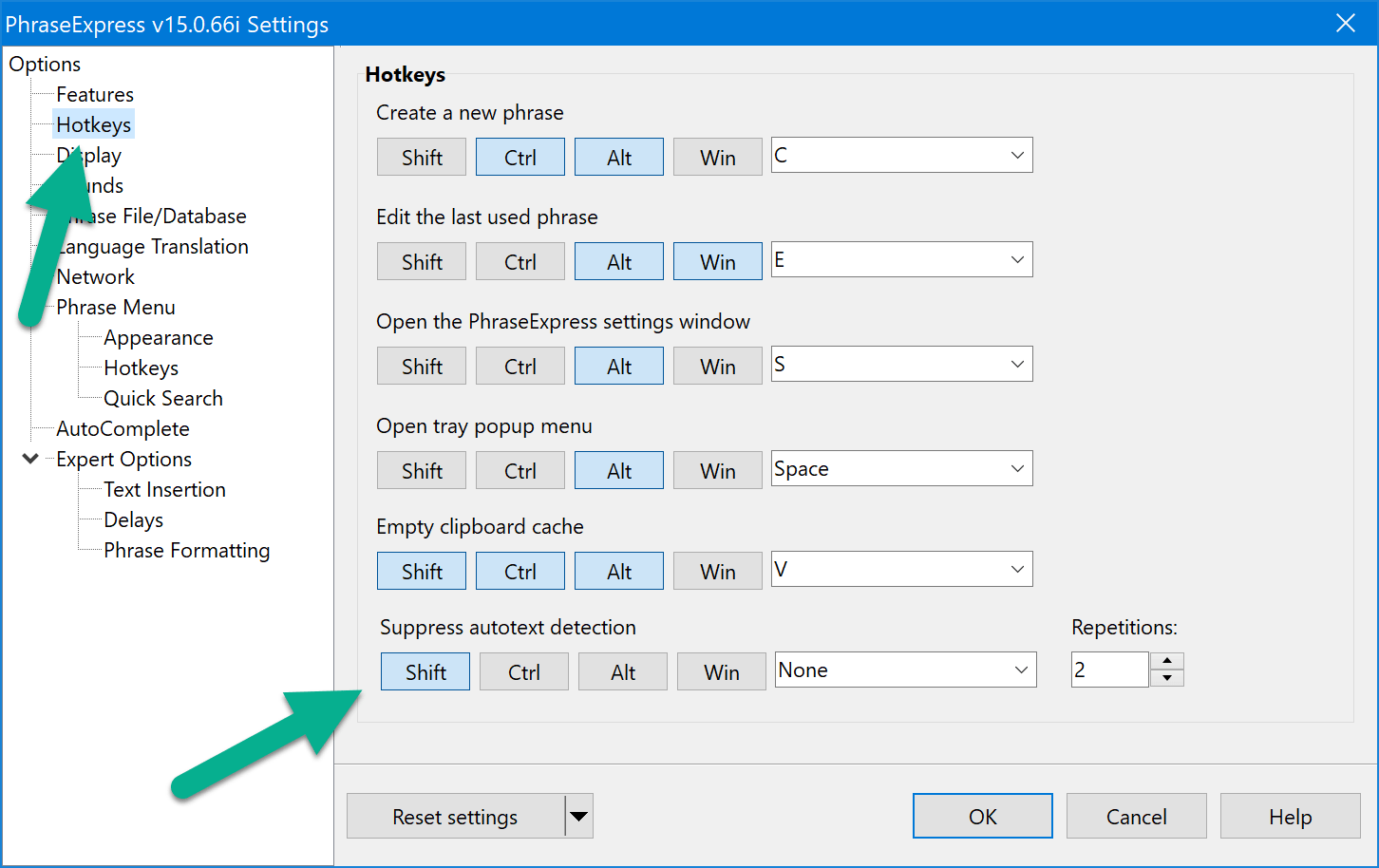Toggle Win for Edit the last used phrase
Image resolution: width=1379 pixels, height=868 pixels.
718,262
